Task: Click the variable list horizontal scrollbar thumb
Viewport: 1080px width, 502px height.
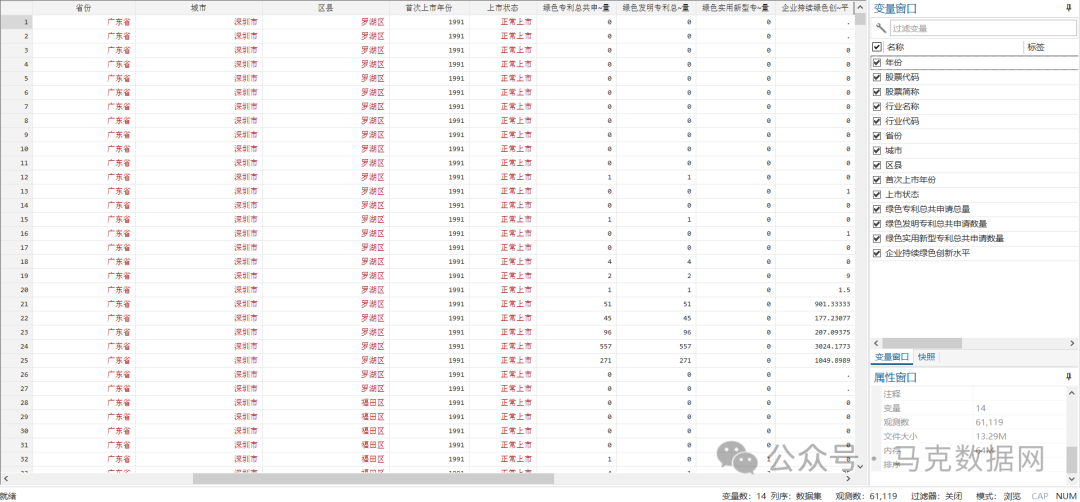Action: 922,342
